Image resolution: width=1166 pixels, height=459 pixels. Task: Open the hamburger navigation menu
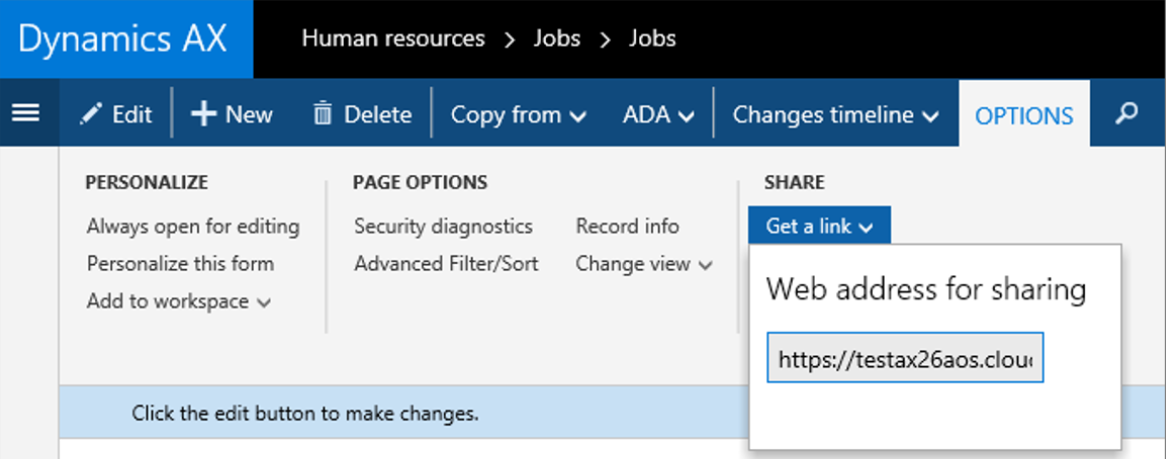(x=25, y=114)
